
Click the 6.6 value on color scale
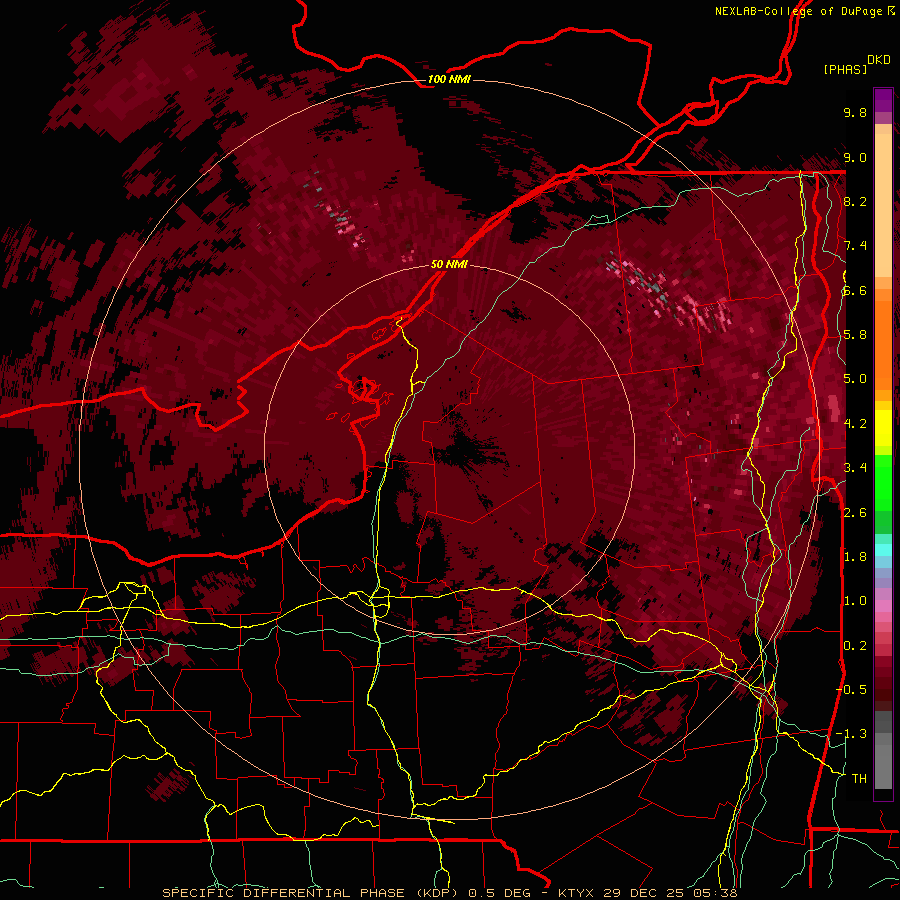[x=855, y=290]
